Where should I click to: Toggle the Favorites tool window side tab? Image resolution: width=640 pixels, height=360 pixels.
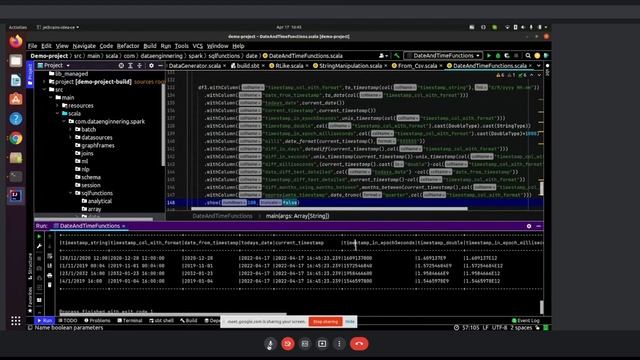(30, 300)
